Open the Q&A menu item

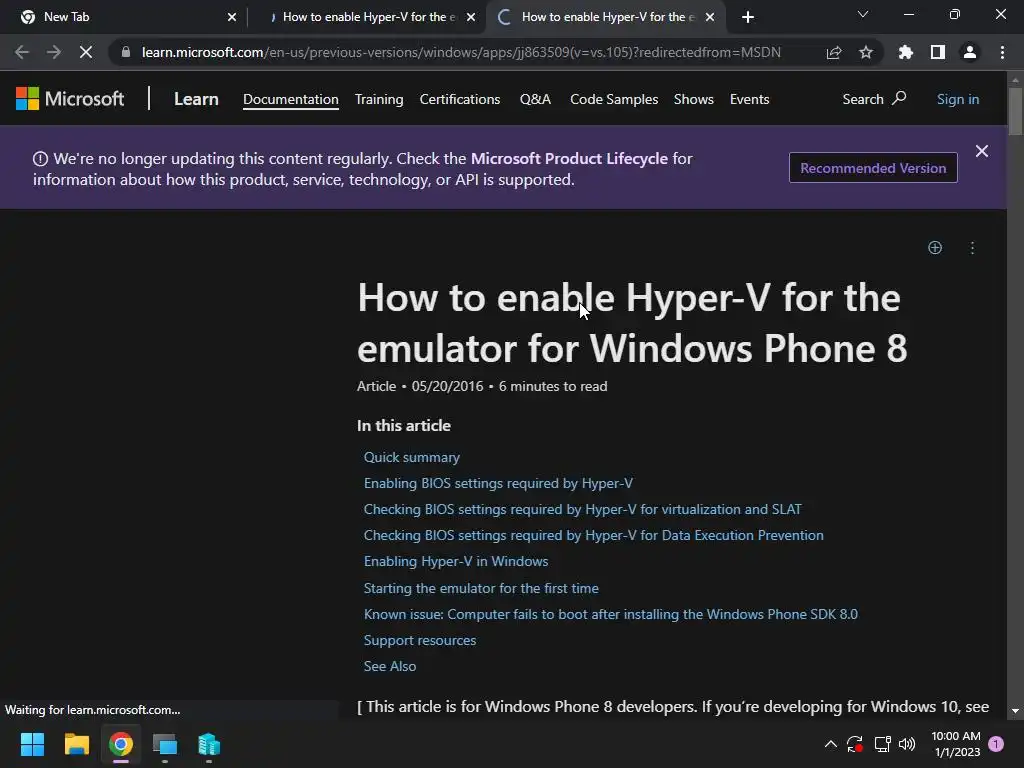(x=536, y=99)
